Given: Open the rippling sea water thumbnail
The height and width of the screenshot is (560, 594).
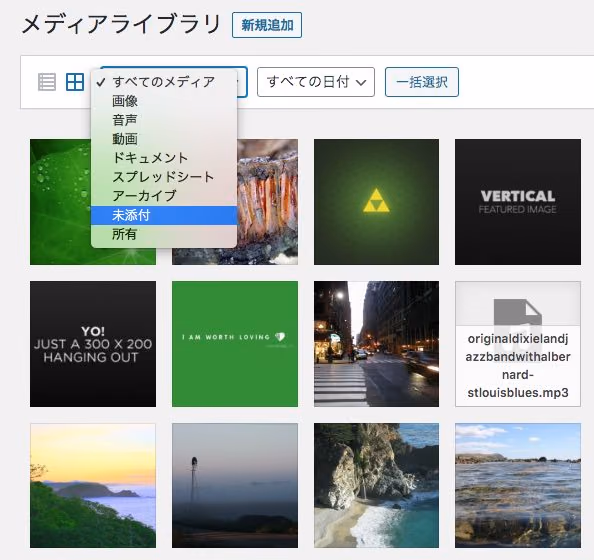Looking at the screenshot, I should pos(518,486).
